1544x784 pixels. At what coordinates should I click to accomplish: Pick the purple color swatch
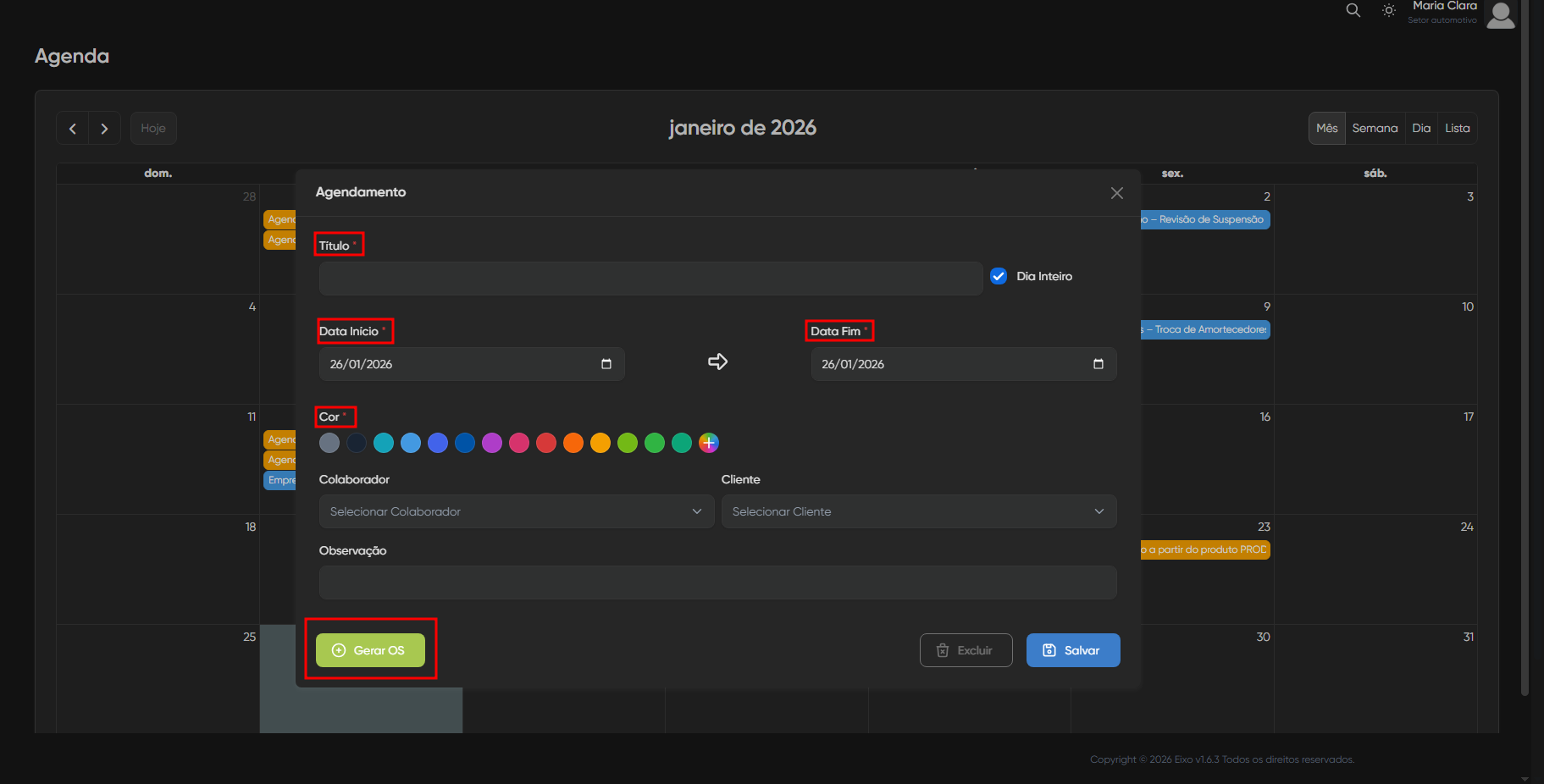click(x=492, y=443)
